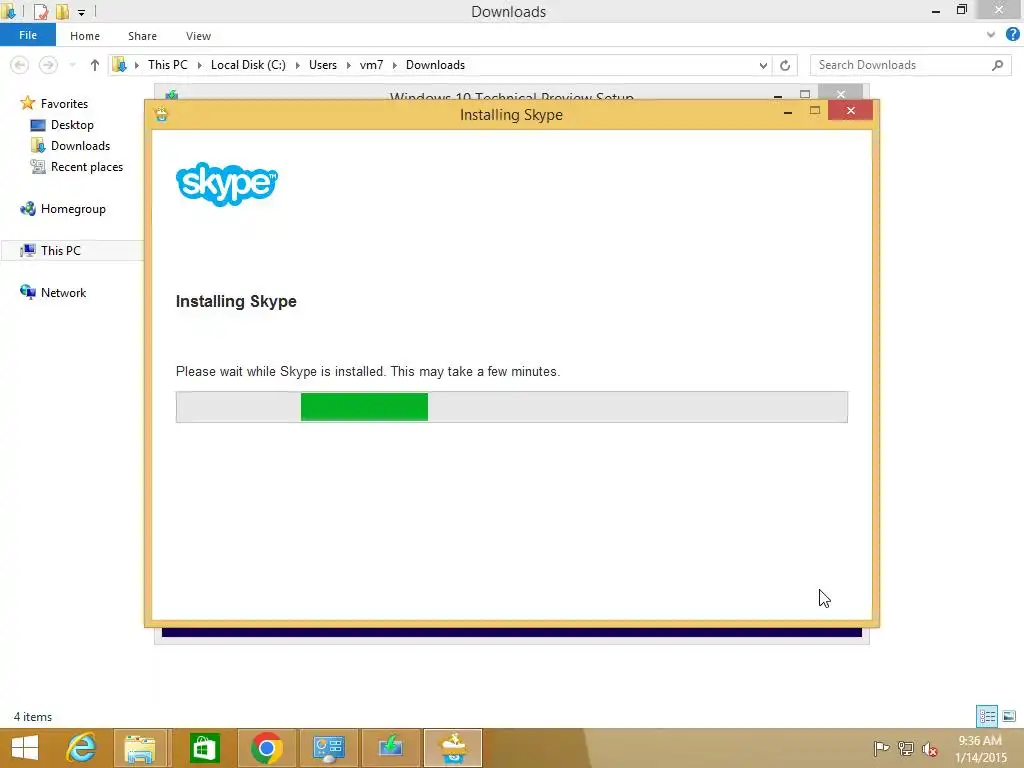Viewport: 1024px width, 768px height.
Task: Open Explorer Help icon
Action: click(1012, 35)
